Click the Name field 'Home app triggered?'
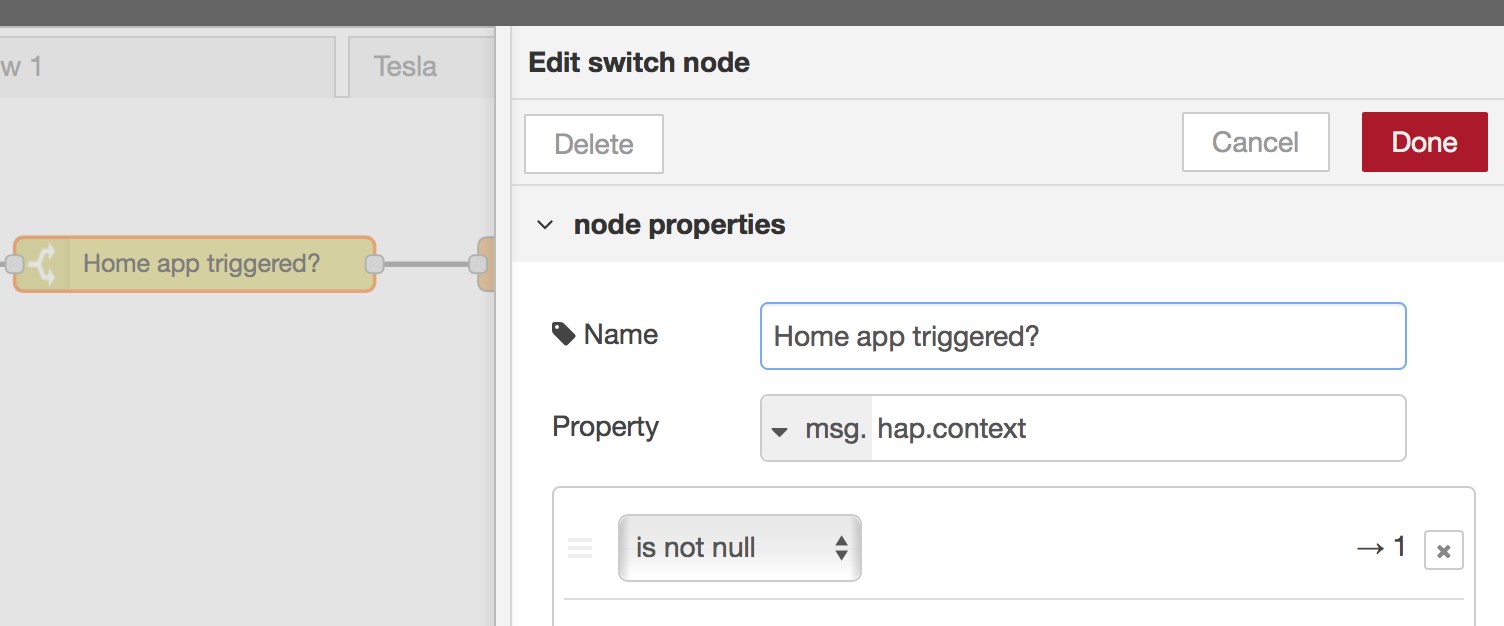 coord(1083,336)
